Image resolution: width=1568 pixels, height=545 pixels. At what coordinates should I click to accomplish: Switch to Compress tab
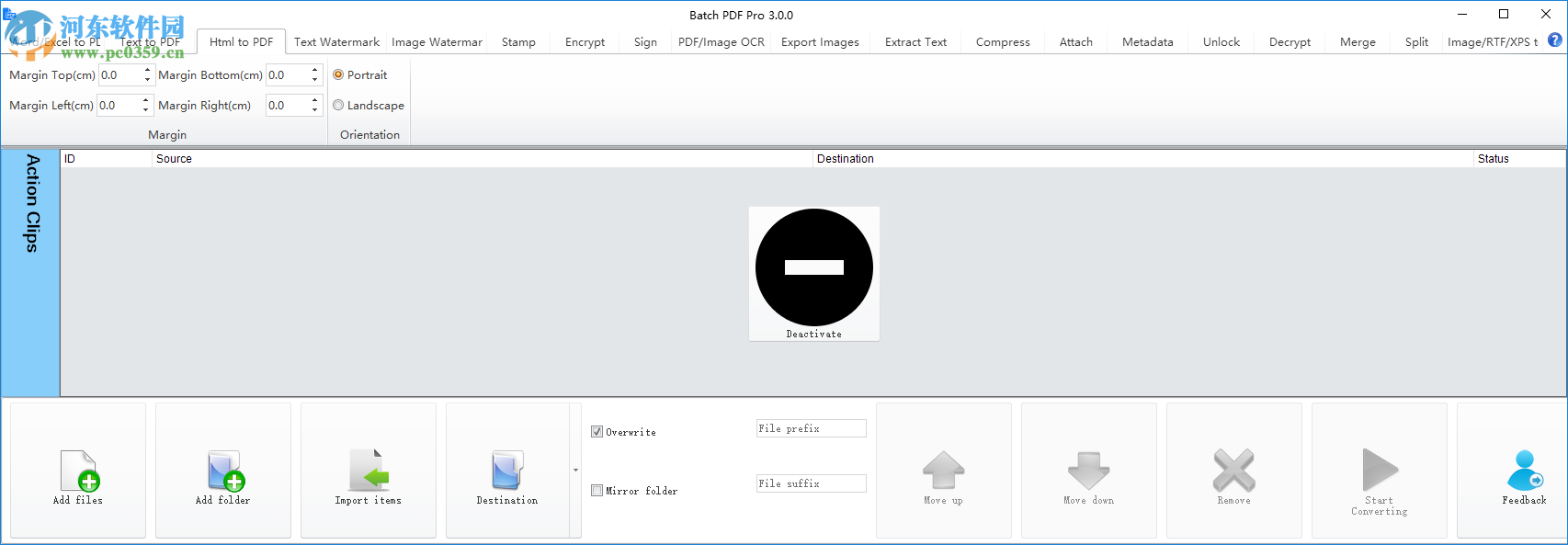1003,42
